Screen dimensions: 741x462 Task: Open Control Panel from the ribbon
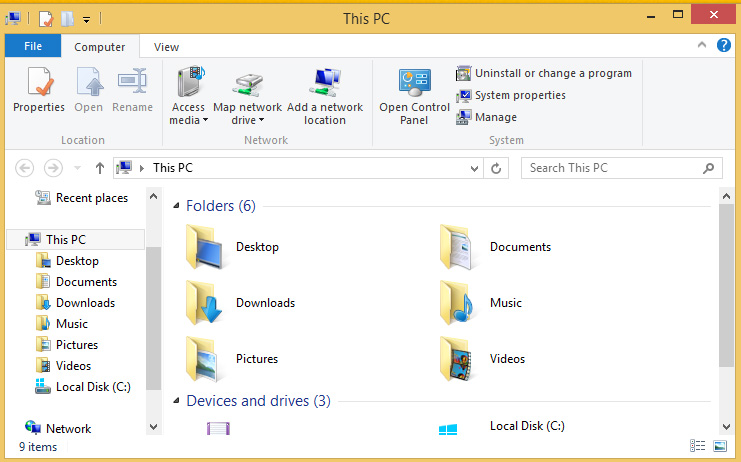coord(414,96)
